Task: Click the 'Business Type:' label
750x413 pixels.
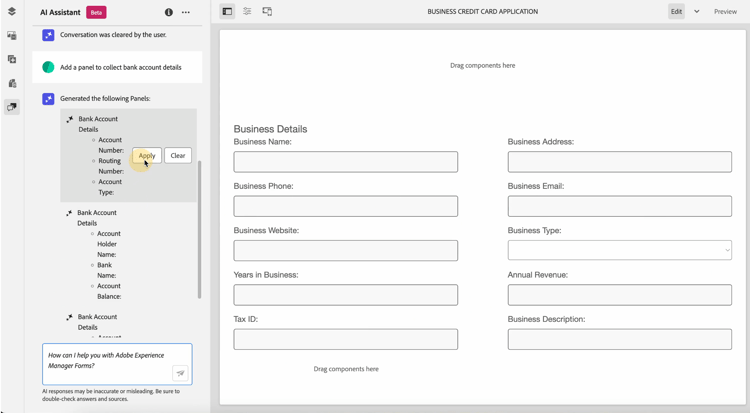Action: click(x=534, y=231)
